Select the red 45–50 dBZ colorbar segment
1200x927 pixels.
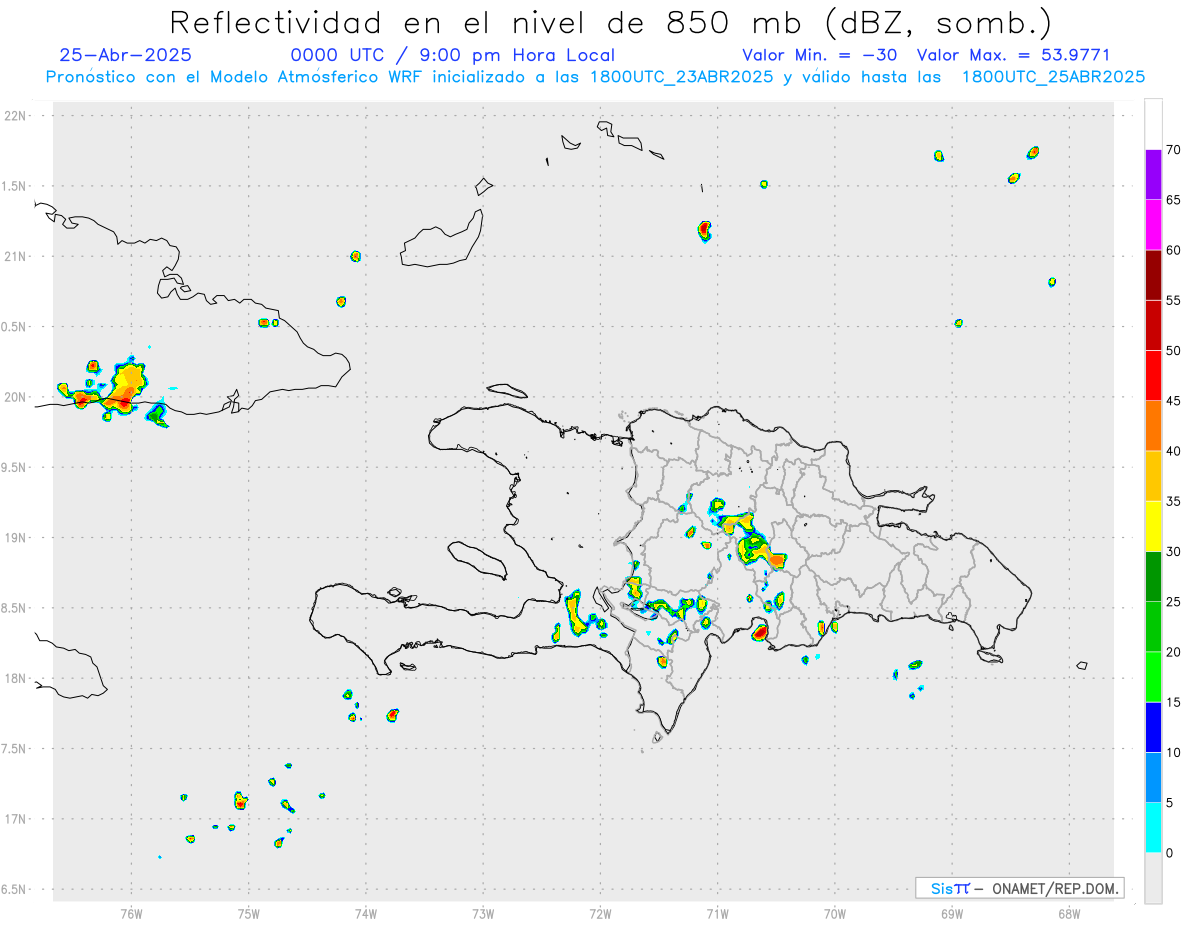click(1153, 376)
